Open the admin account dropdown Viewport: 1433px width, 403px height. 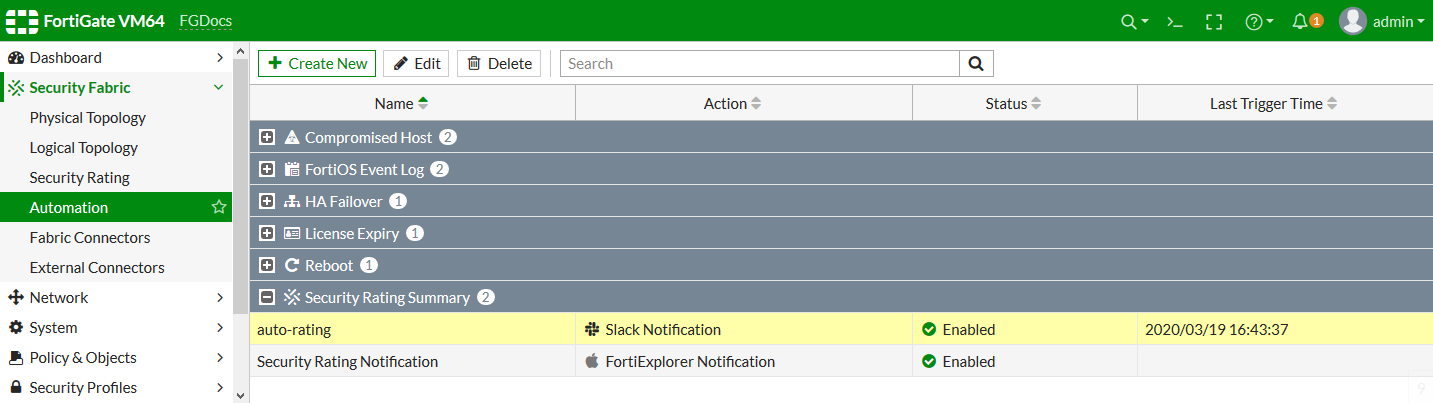1399,21
